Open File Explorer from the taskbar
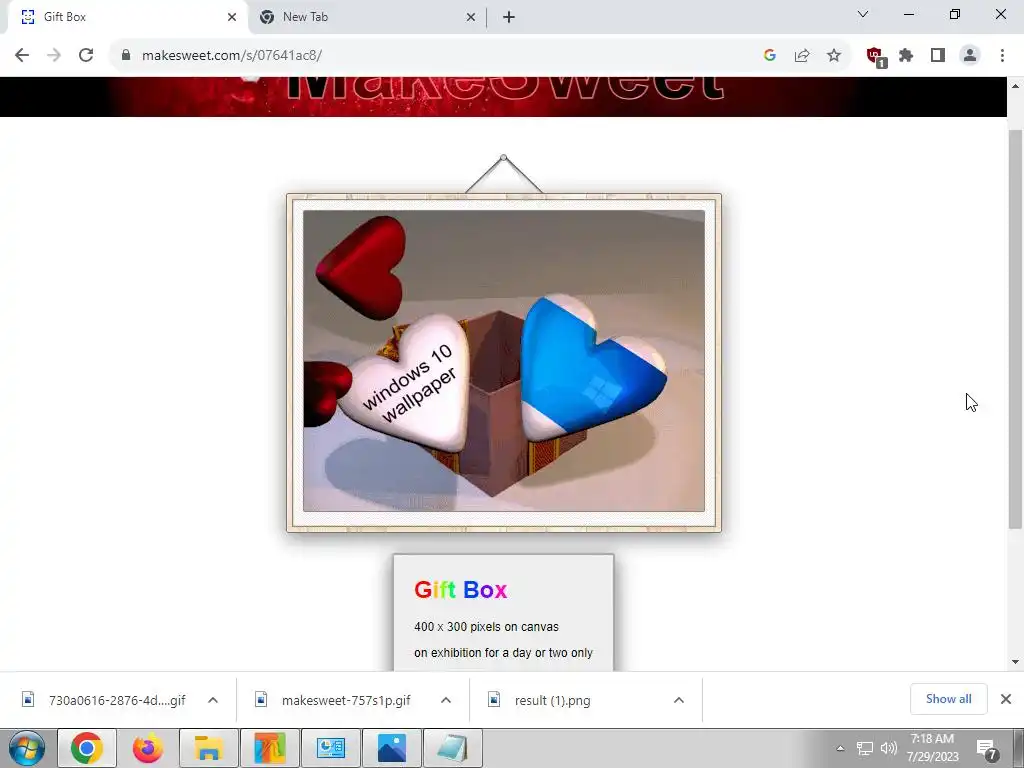 208,748
